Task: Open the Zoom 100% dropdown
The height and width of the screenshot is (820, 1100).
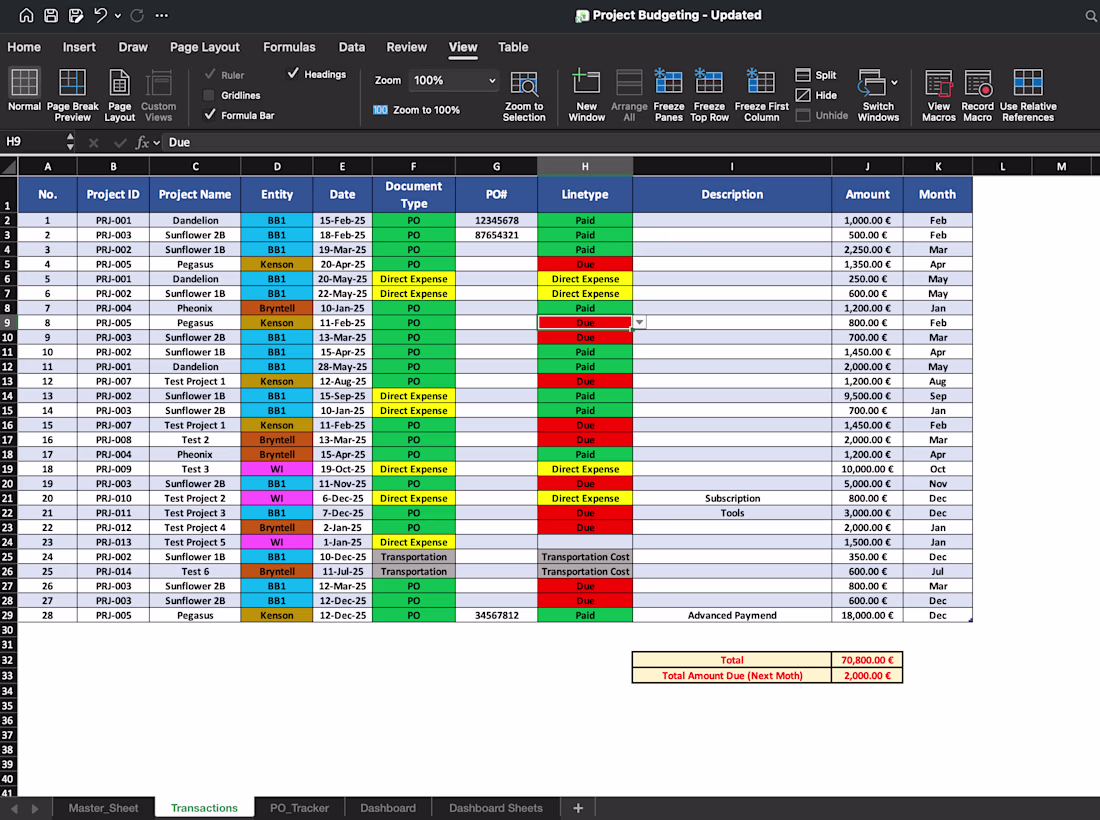Action: pyautogui.click(x=454, y=80)
